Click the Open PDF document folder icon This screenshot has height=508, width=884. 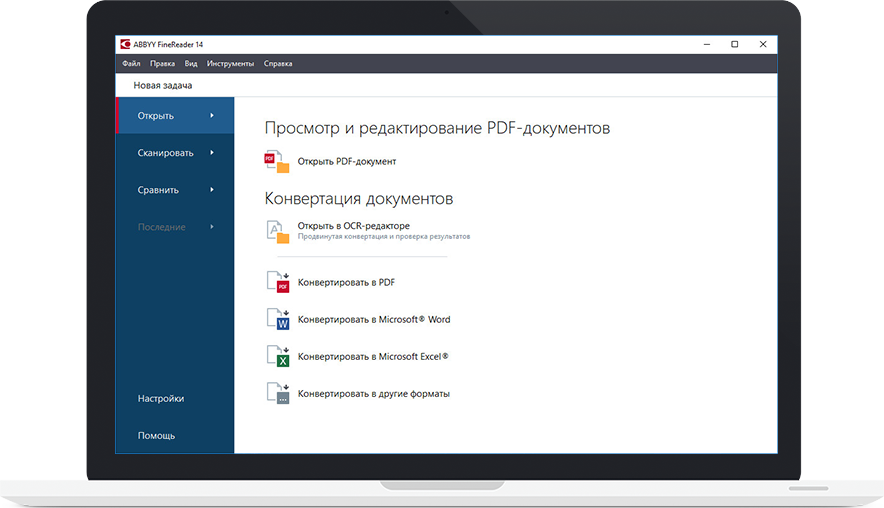[x=277, y=162]
